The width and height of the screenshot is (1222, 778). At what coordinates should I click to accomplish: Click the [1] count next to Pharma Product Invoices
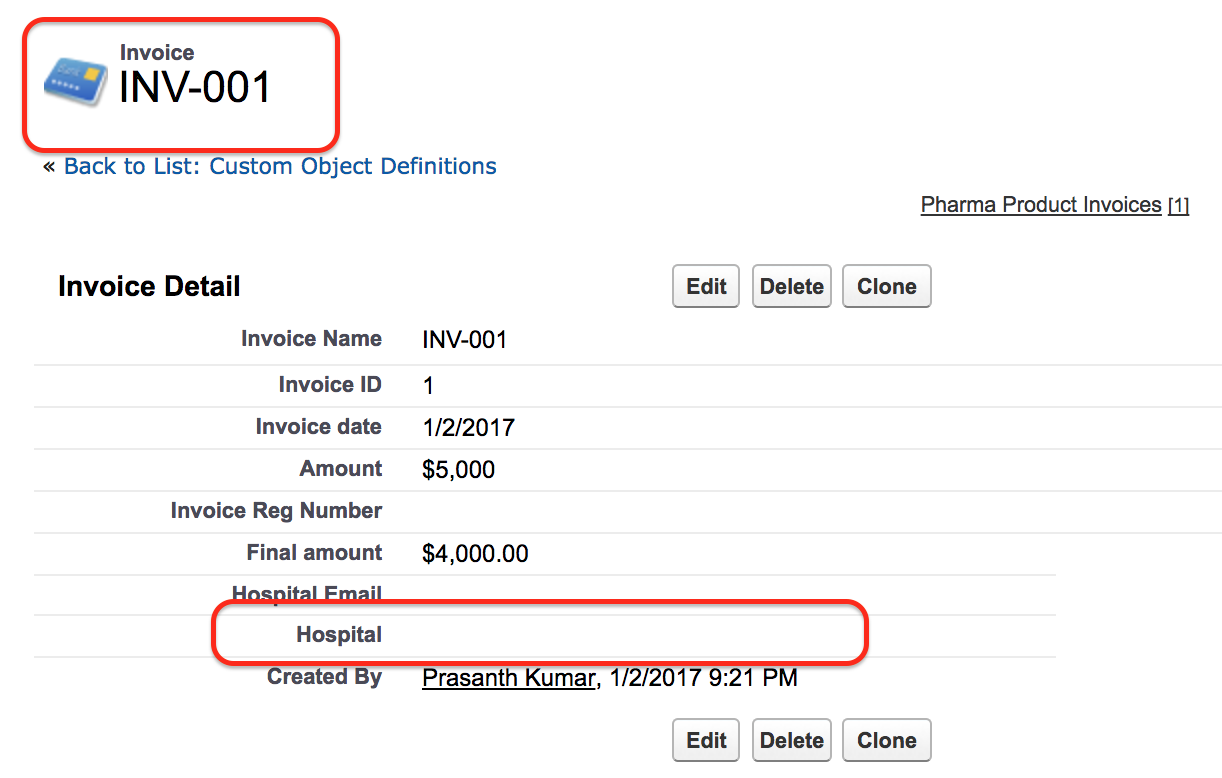click(1178, 206)
